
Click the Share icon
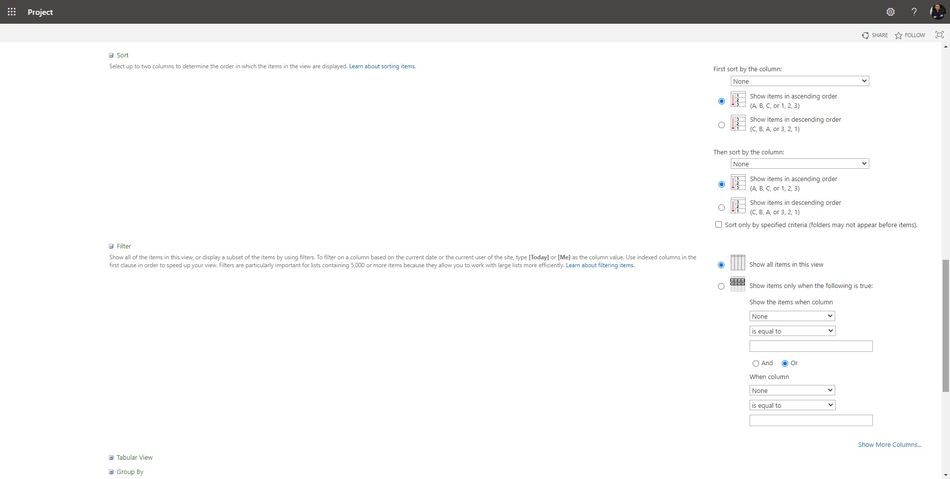tap(865, 35)
